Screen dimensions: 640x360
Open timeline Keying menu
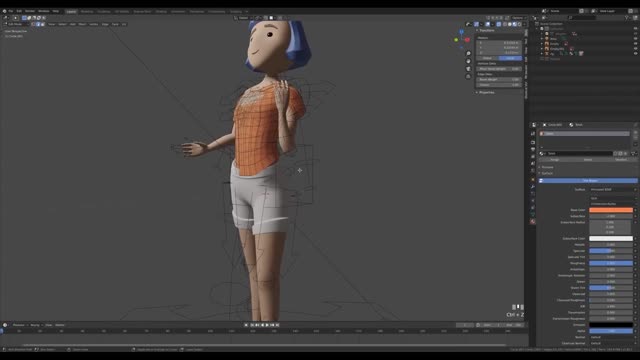tap(36, 325)
